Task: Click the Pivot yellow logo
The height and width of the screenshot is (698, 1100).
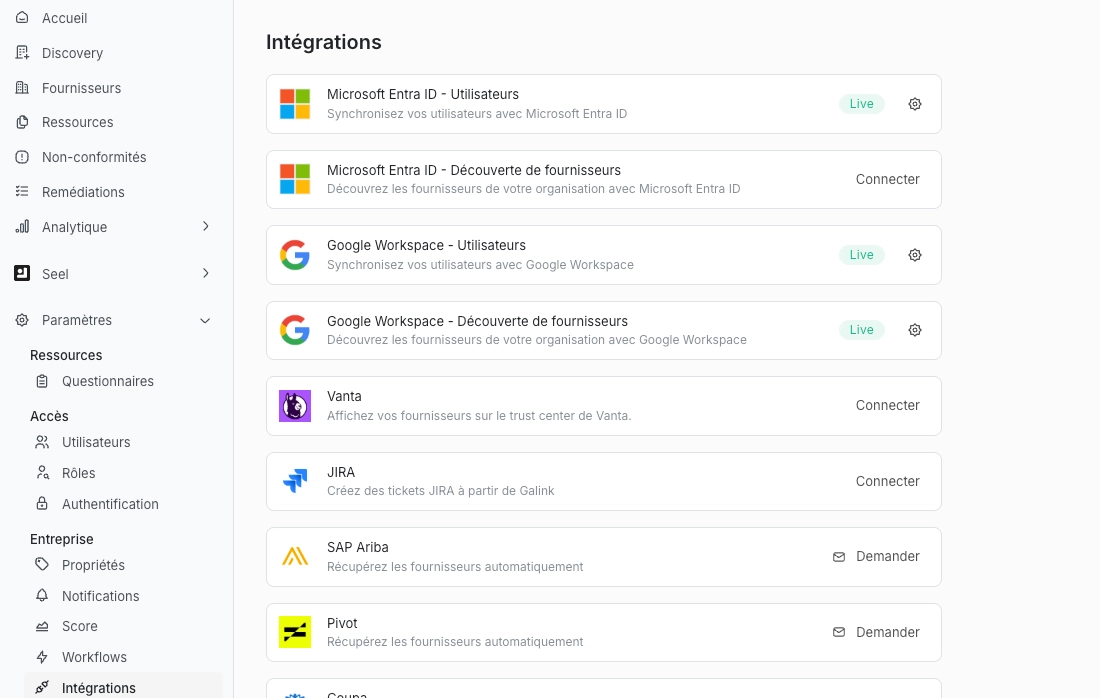Action: click(295, 632)
